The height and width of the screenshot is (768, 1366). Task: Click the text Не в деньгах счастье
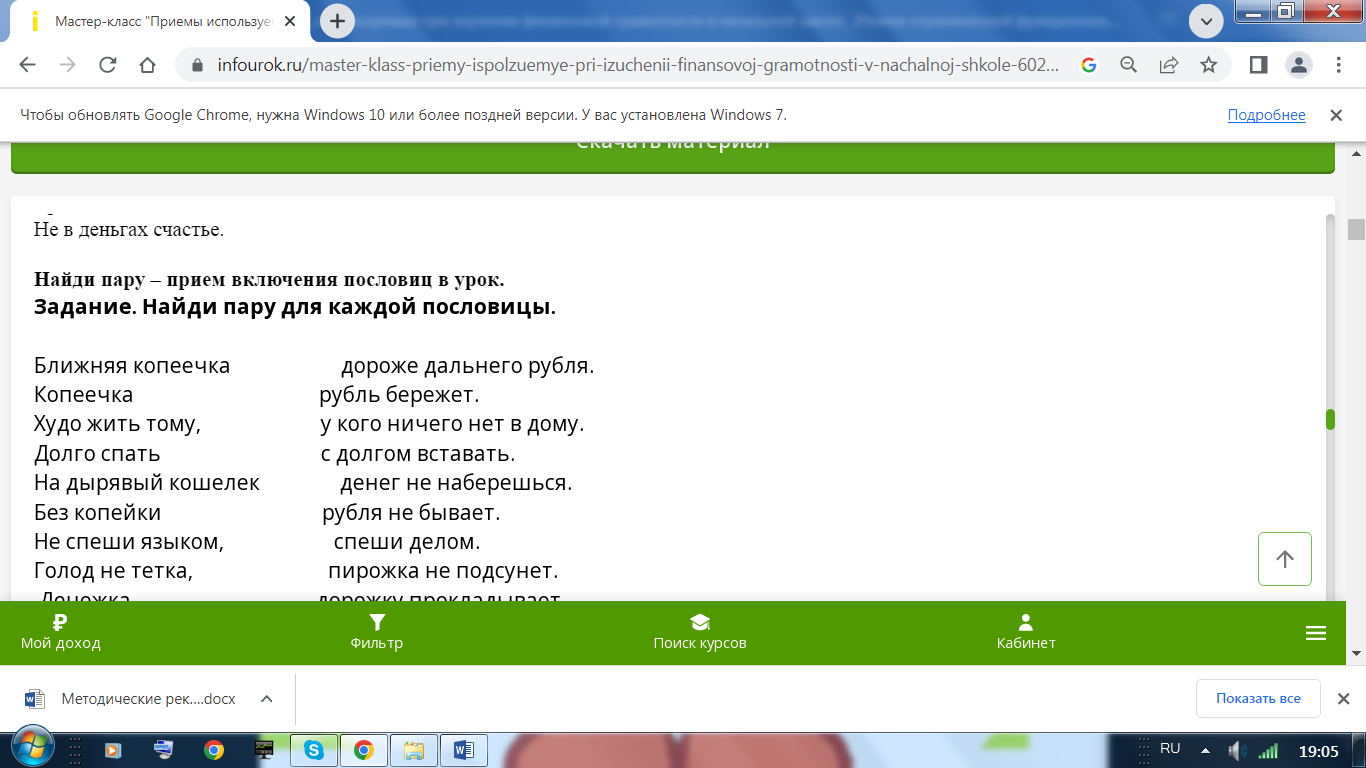(x=129, y=229)
